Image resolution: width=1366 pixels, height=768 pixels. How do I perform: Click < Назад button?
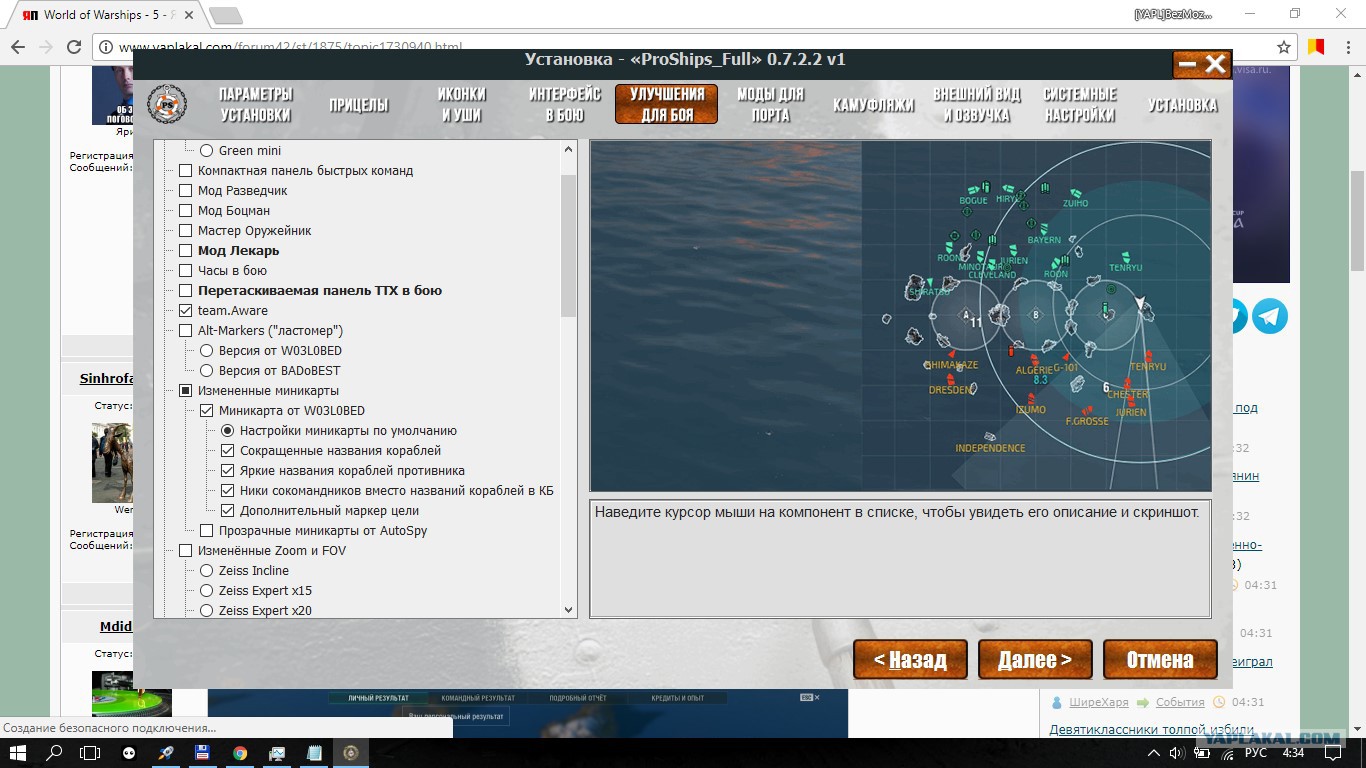pyautogui.click(x=910, y=660)
